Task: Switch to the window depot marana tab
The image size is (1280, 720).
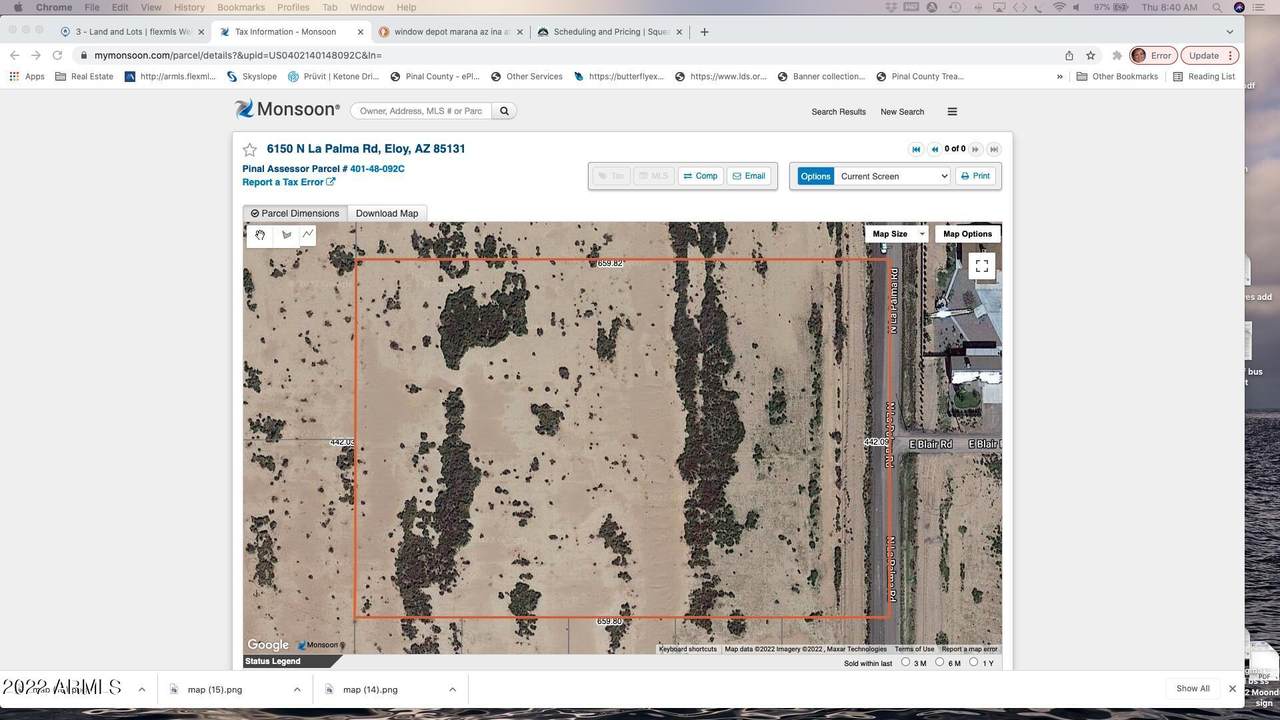Action: click(x=452, y=32)
